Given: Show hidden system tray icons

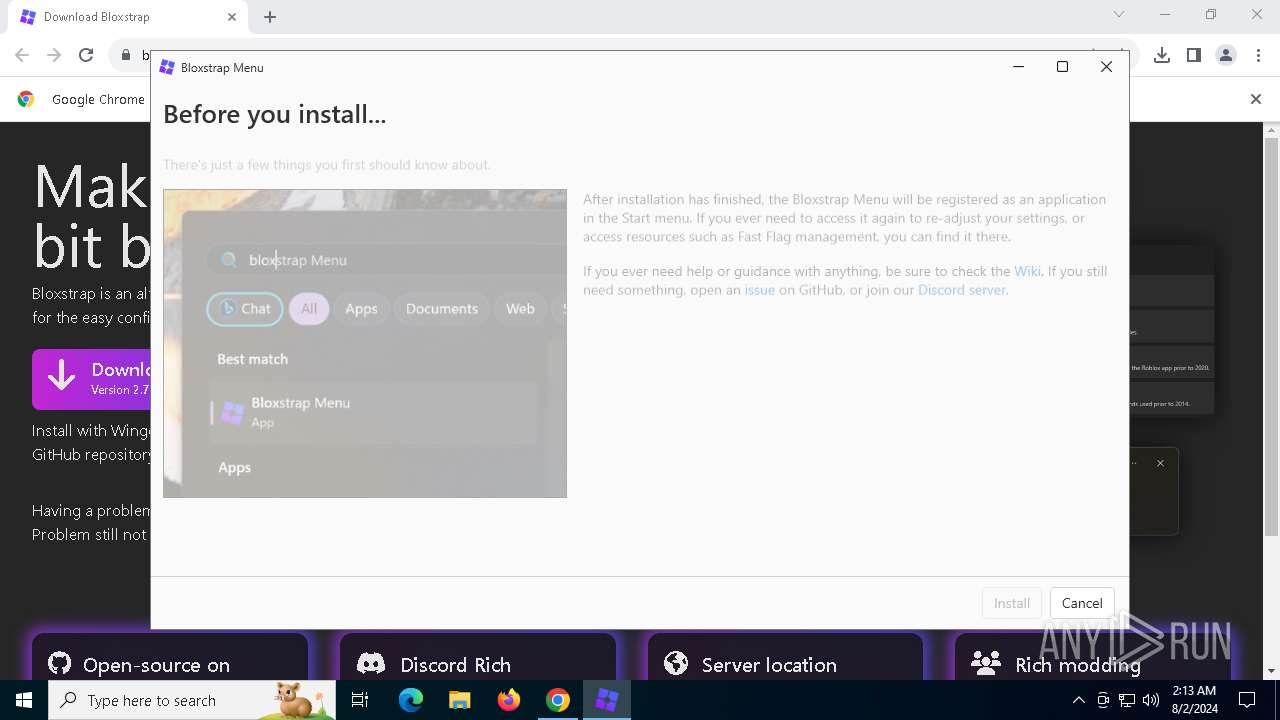Looking at the screenshot, I should tap(1078, 700).
